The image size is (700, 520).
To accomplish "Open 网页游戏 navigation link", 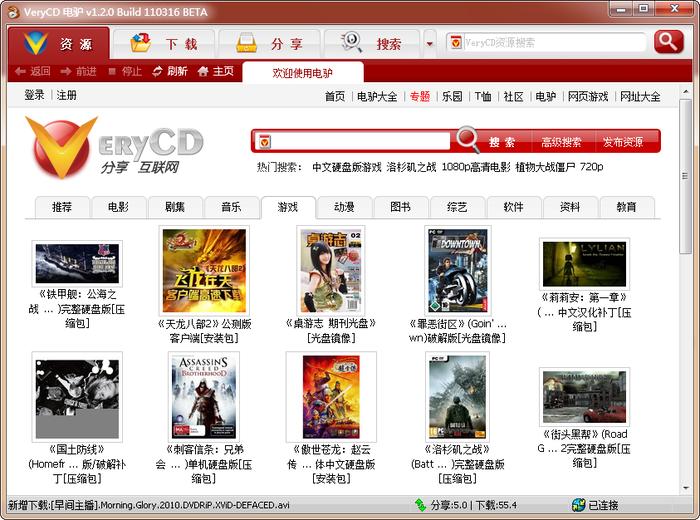I will tap(588, 96).
